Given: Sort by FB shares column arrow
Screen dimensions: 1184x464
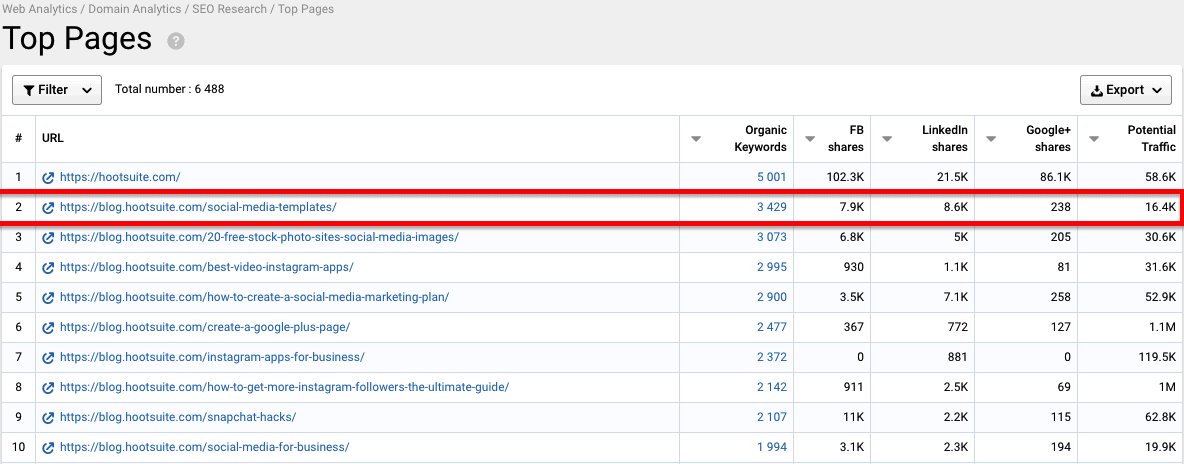Looking at the screenshot, I should coord(810,139).
